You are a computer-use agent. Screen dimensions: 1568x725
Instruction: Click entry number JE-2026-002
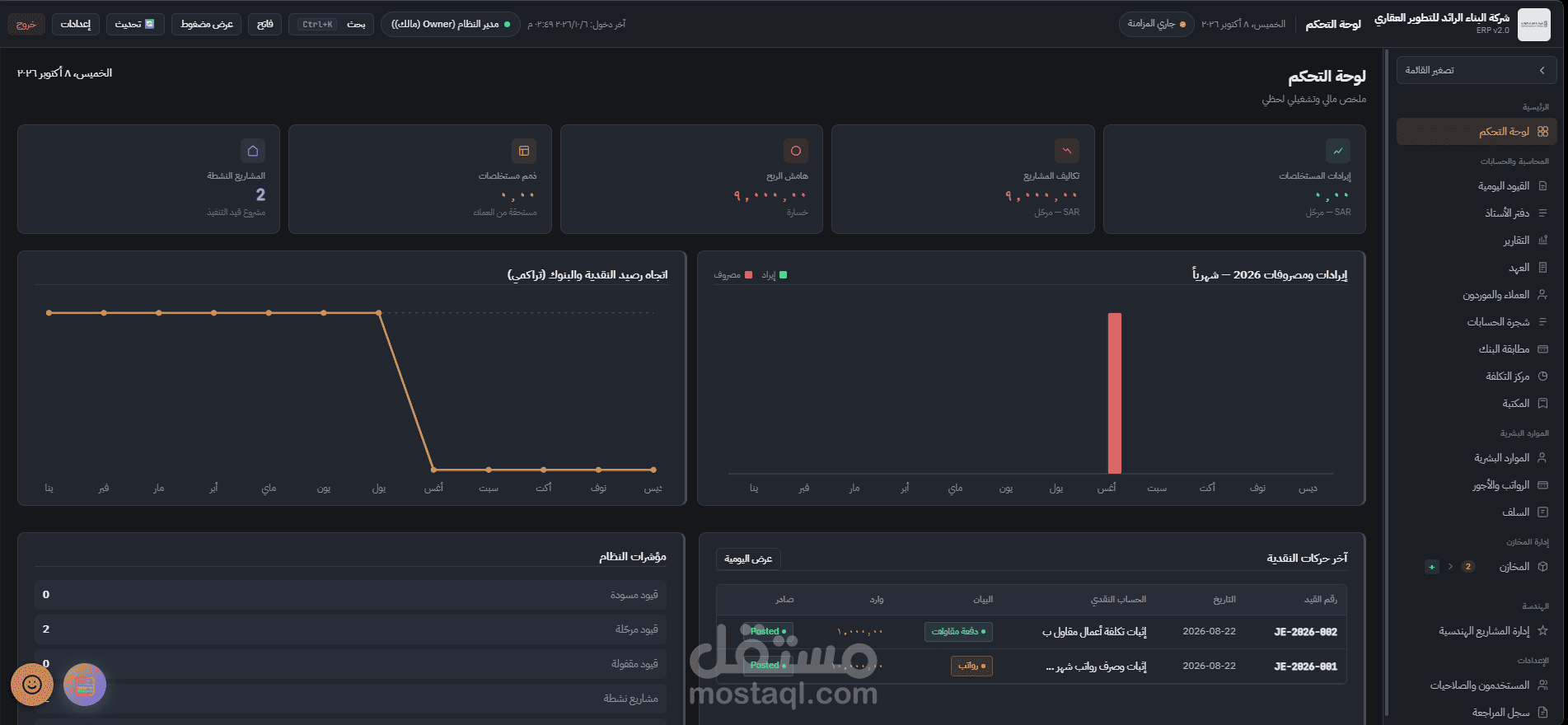pos(1305,632)
